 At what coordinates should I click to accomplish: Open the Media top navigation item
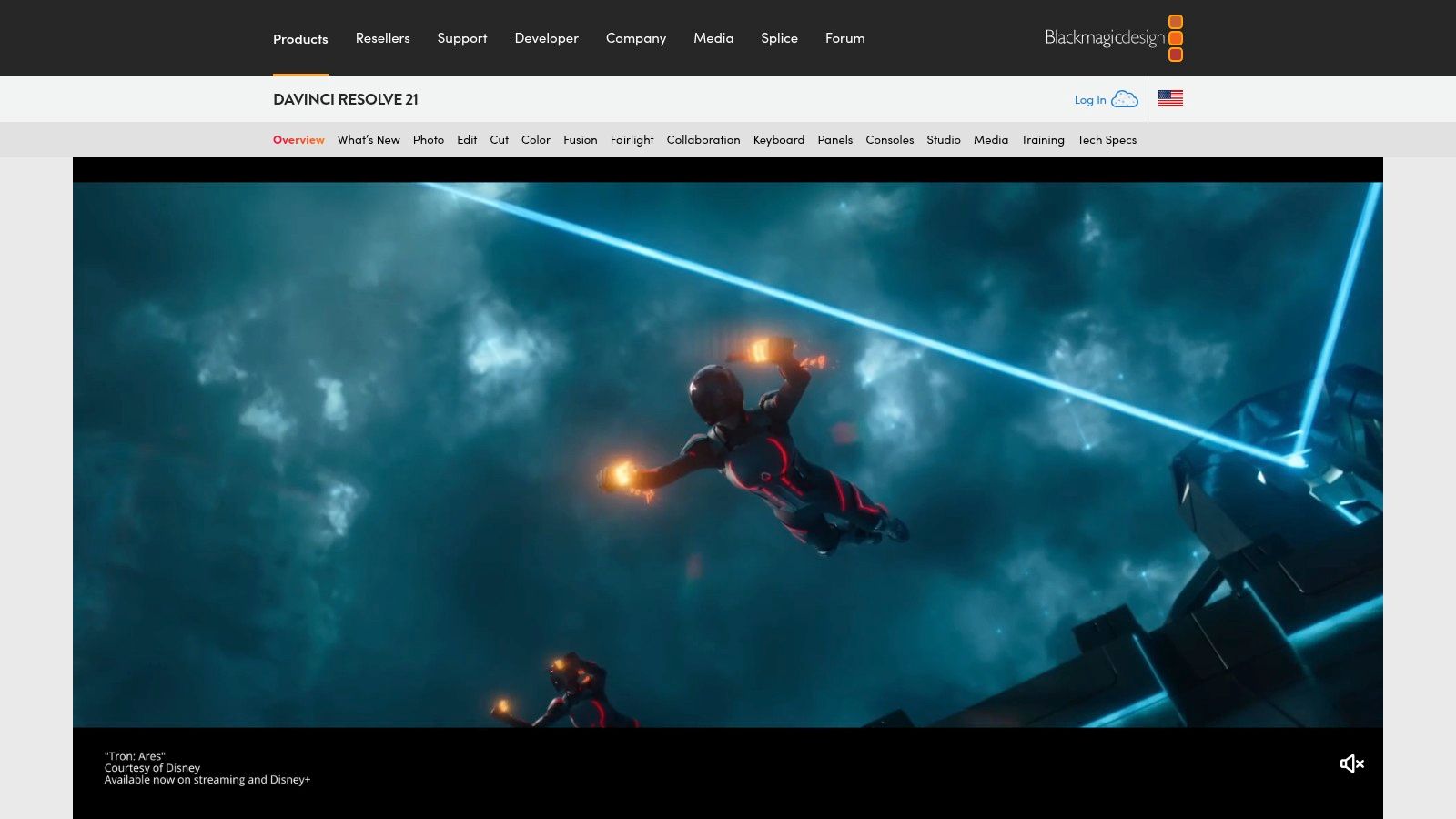click(713, 38)
